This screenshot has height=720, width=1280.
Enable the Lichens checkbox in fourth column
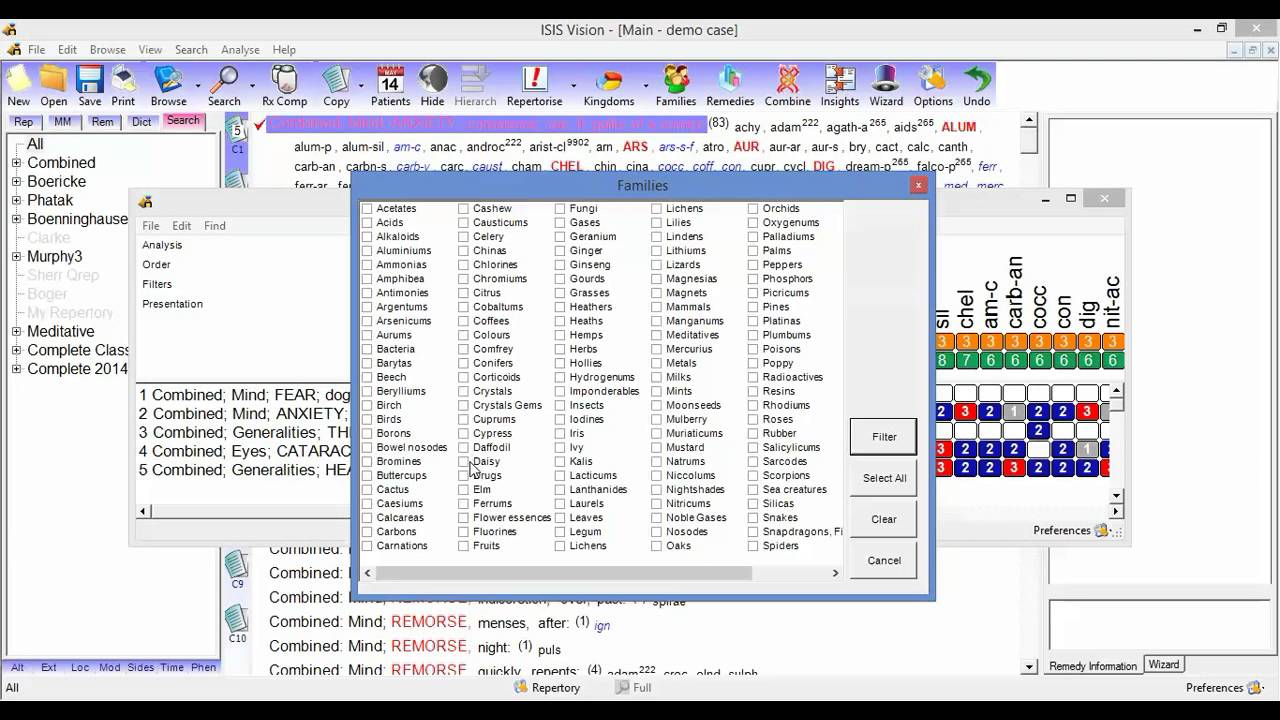pos(657,209)
